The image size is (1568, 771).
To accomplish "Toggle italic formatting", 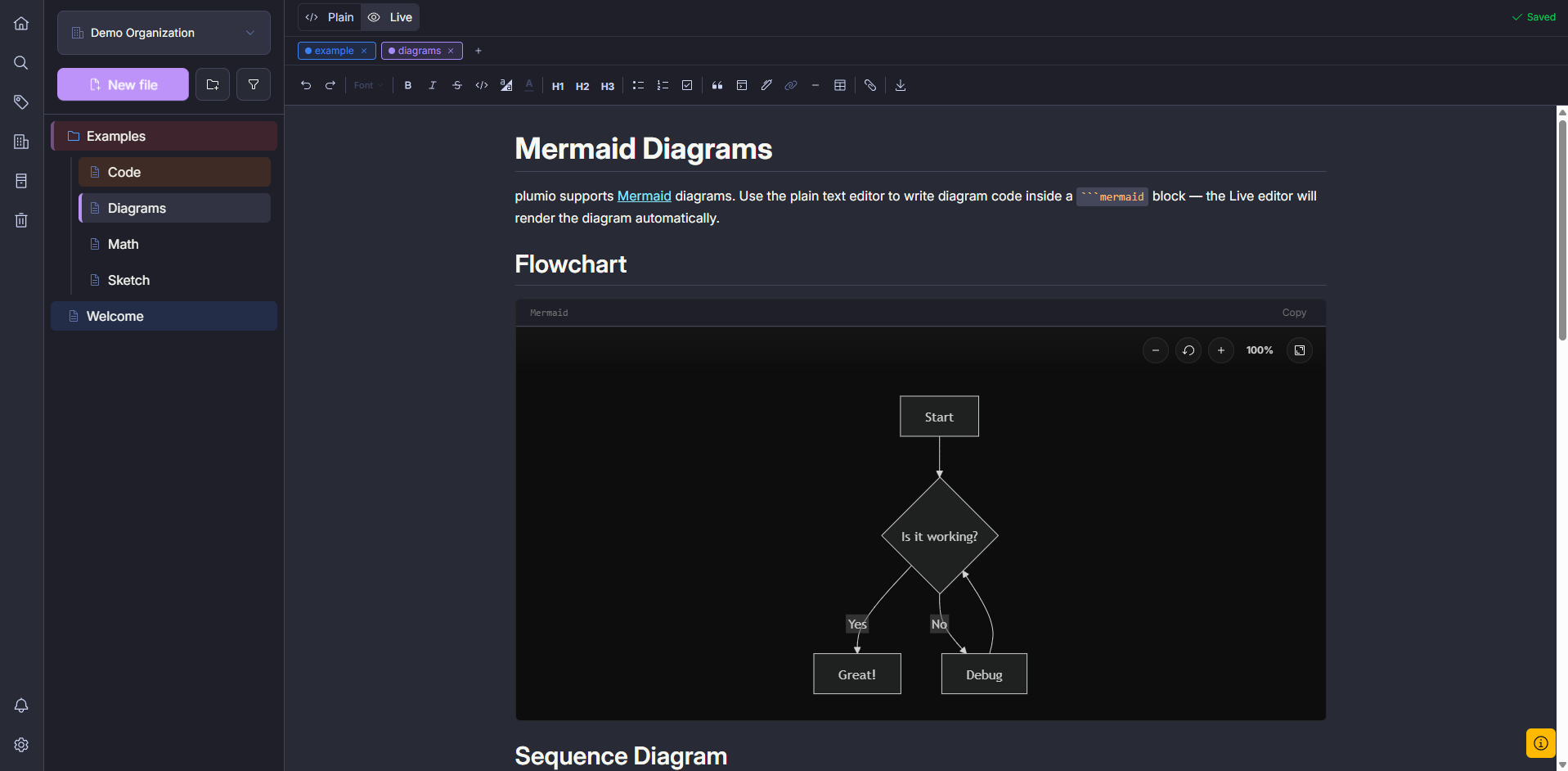I will coord(433,85).
